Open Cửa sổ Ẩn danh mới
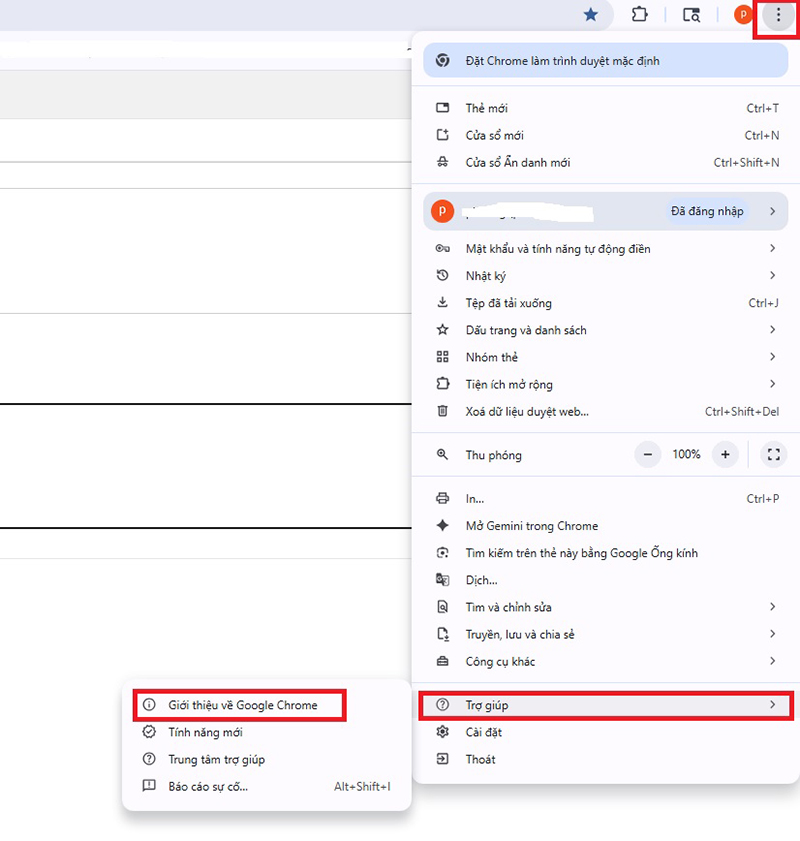Image resolution: width=800 pixels, height=841 pixels. [x=606, y=162]
